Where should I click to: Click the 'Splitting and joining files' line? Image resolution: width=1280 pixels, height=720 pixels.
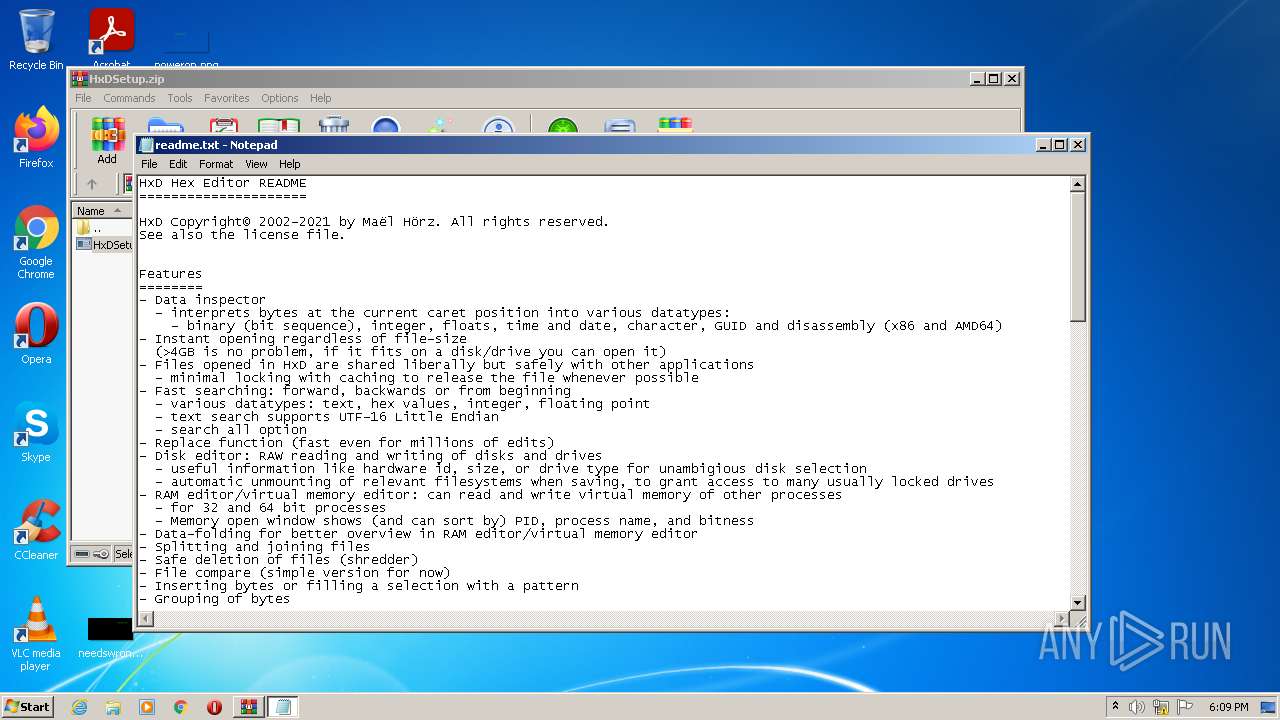point(255,547)
